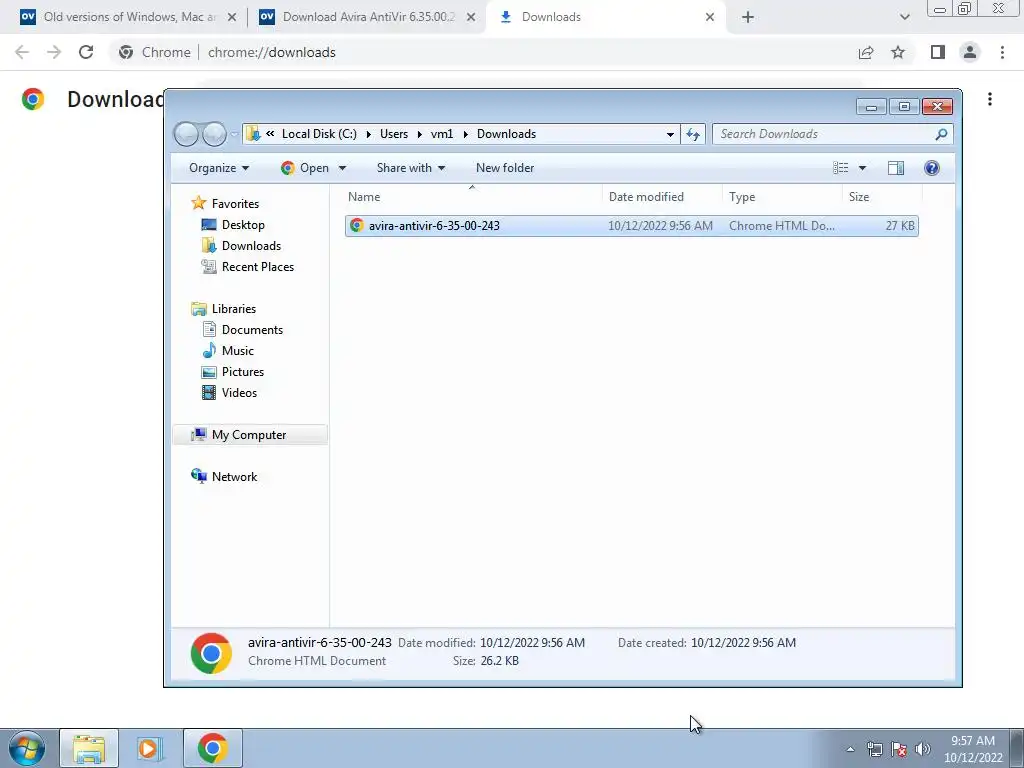Sort files by the Name column
This screenshot has width=1024, height=768.
(473, 197)
